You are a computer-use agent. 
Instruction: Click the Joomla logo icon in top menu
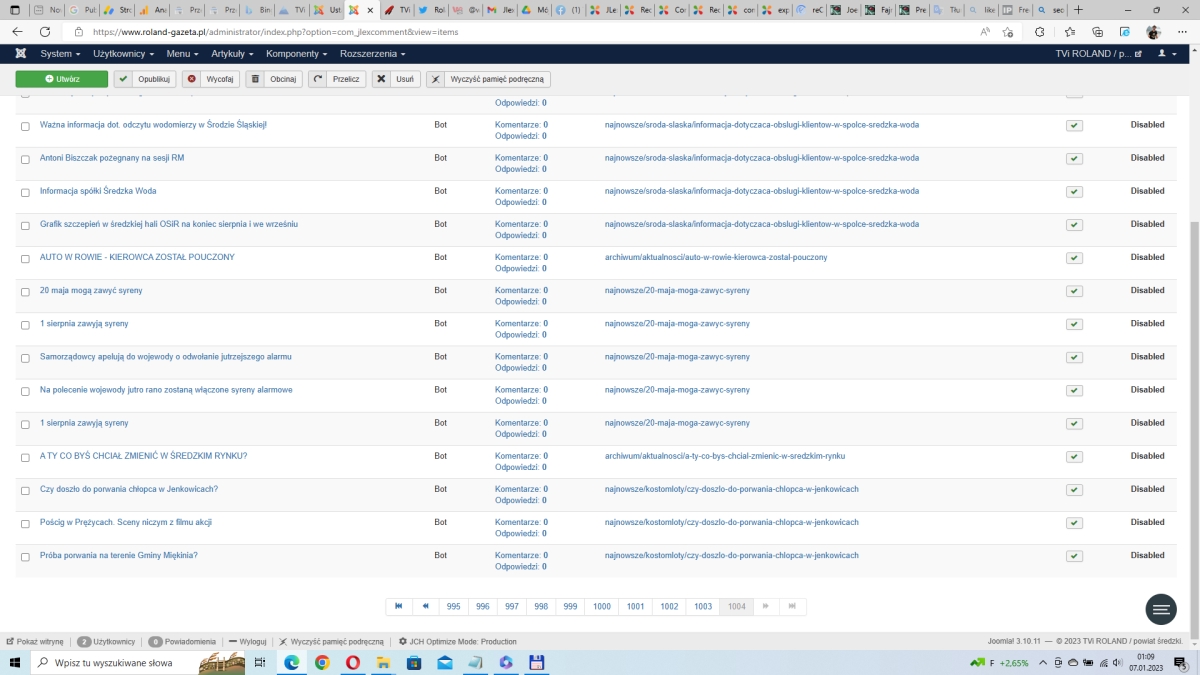click(x=21, y=53)
